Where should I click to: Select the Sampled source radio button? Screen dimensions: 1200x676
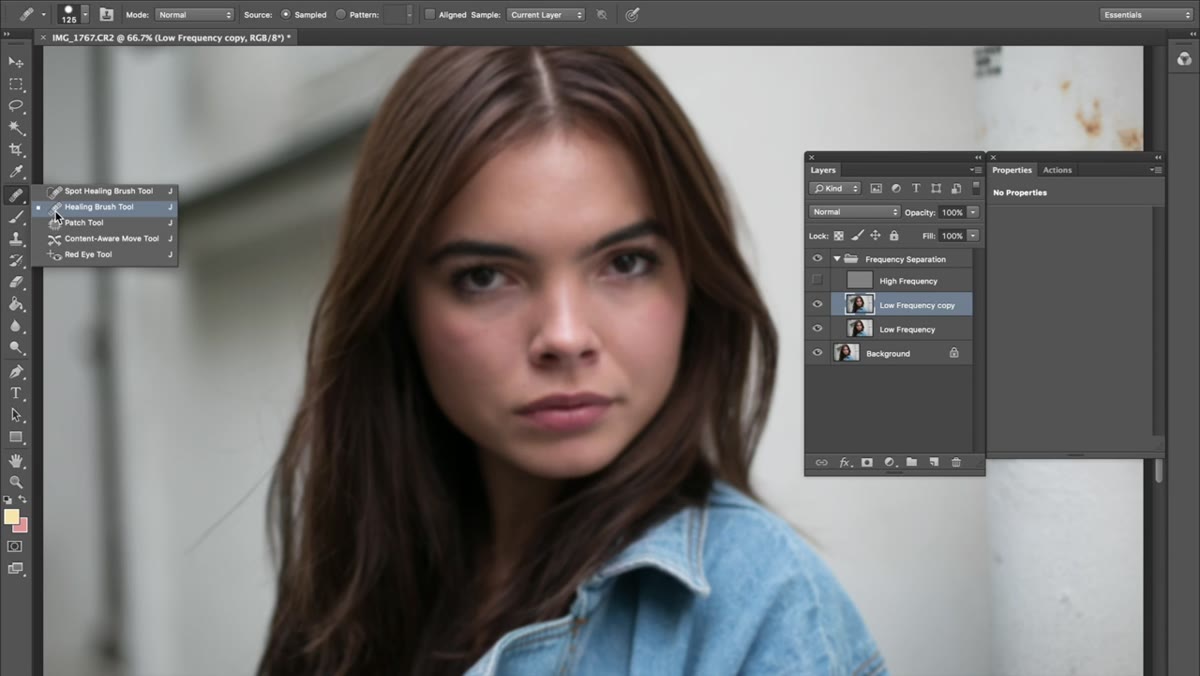tap(286, 15)
